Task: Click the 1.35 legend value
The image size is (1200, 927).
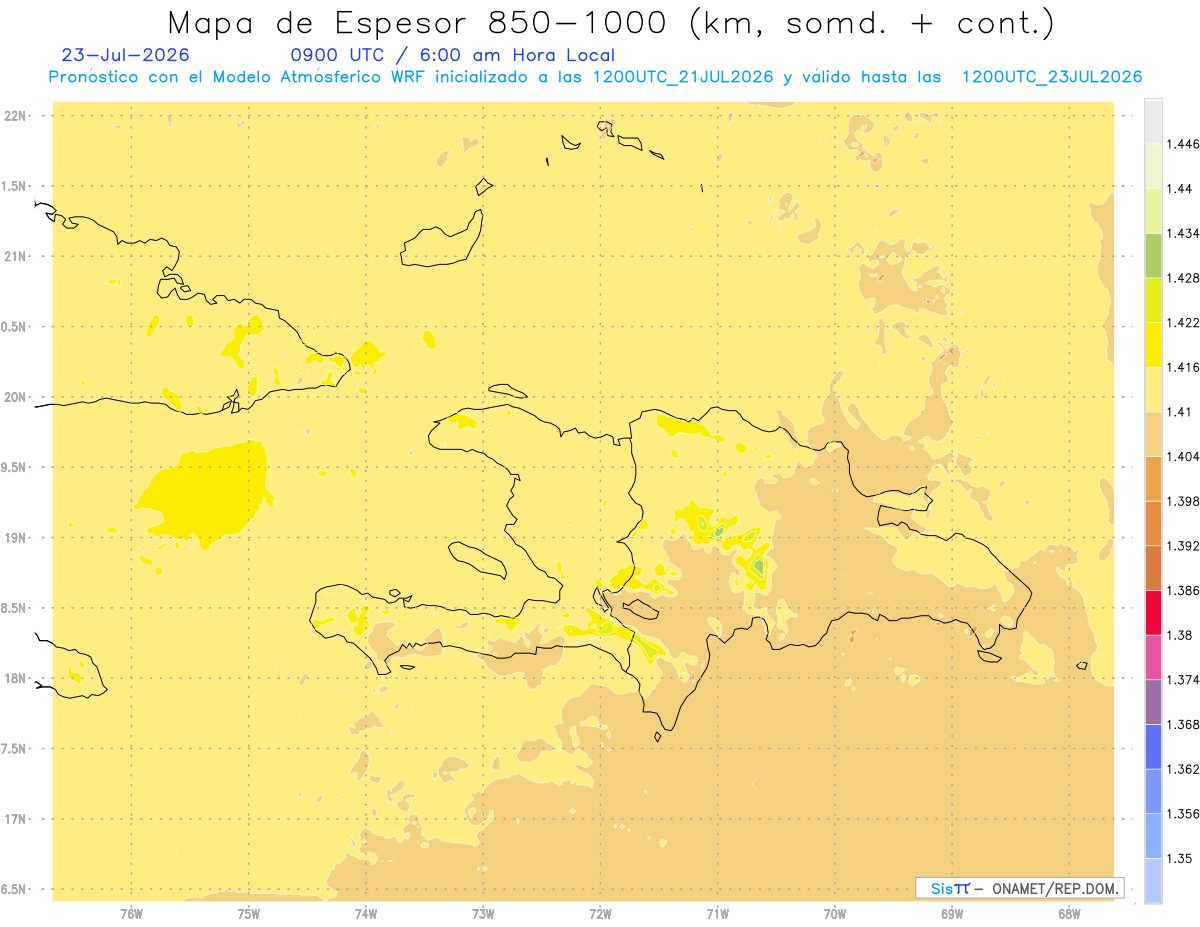Action: coord(1179,858)
